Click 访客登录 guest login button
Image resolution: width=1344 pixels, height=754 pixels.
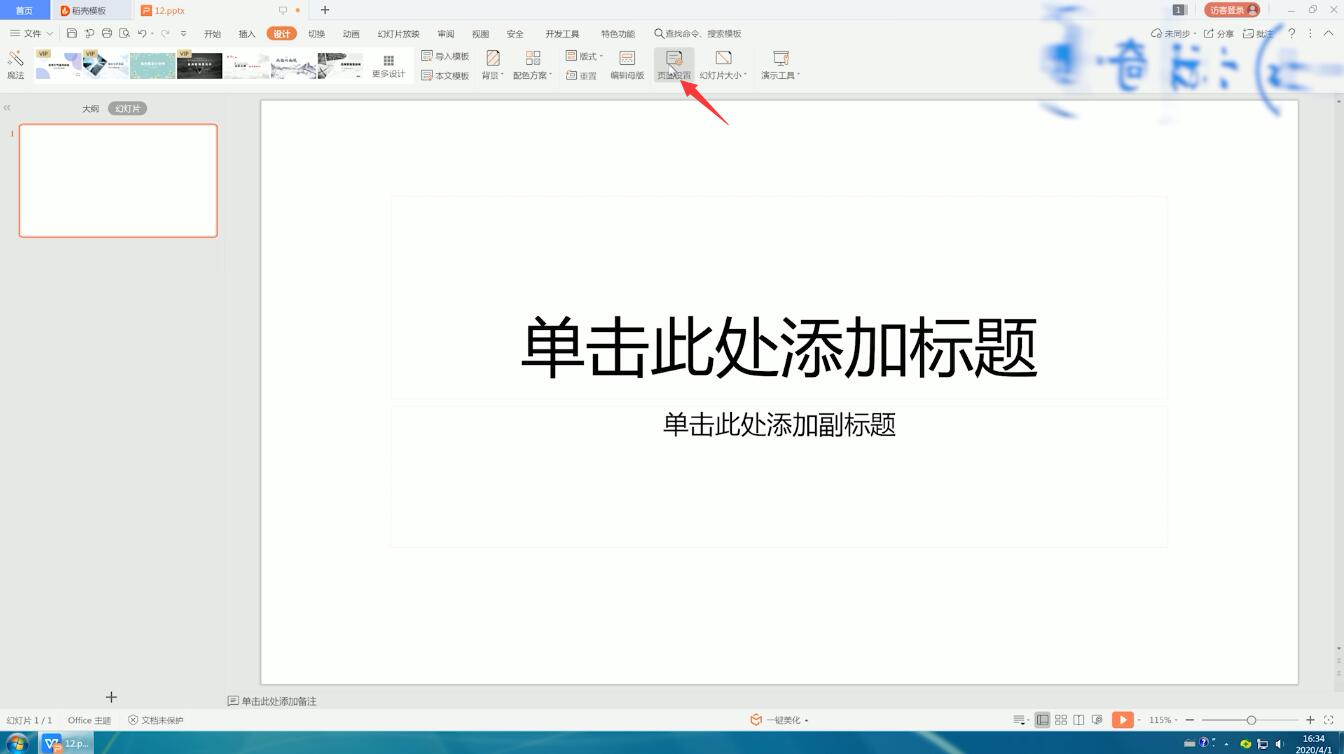point(1232,10)
